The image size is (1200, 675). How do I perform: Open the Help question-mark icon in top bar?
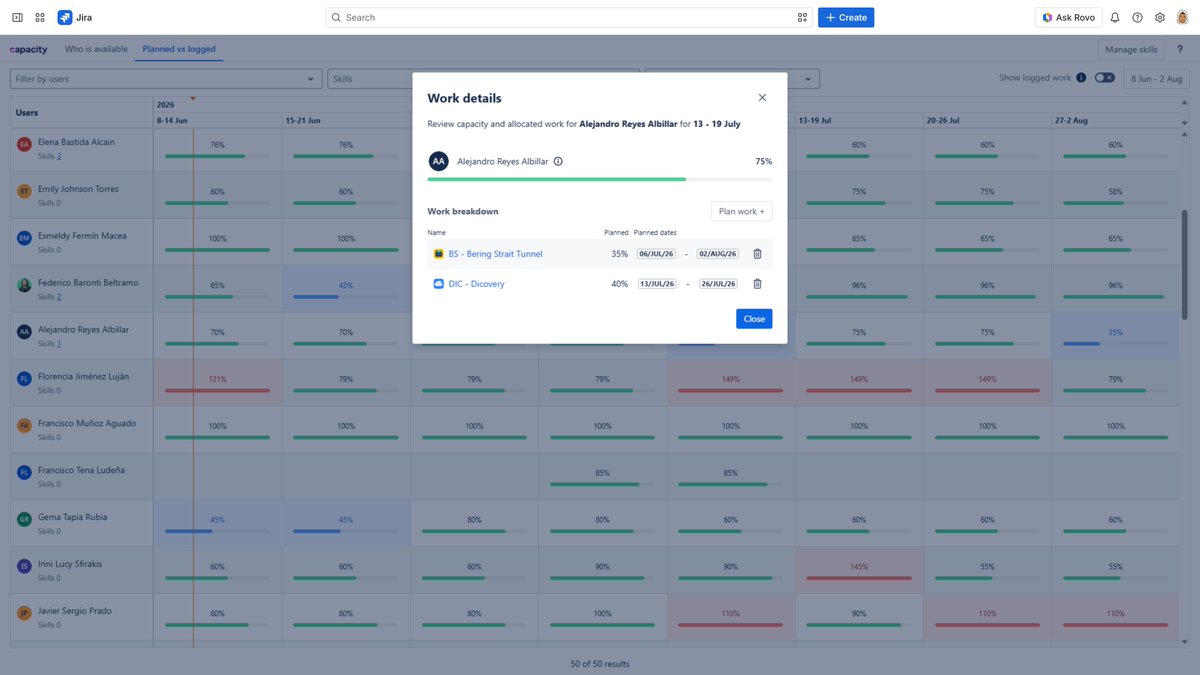tap(1137, 17)
